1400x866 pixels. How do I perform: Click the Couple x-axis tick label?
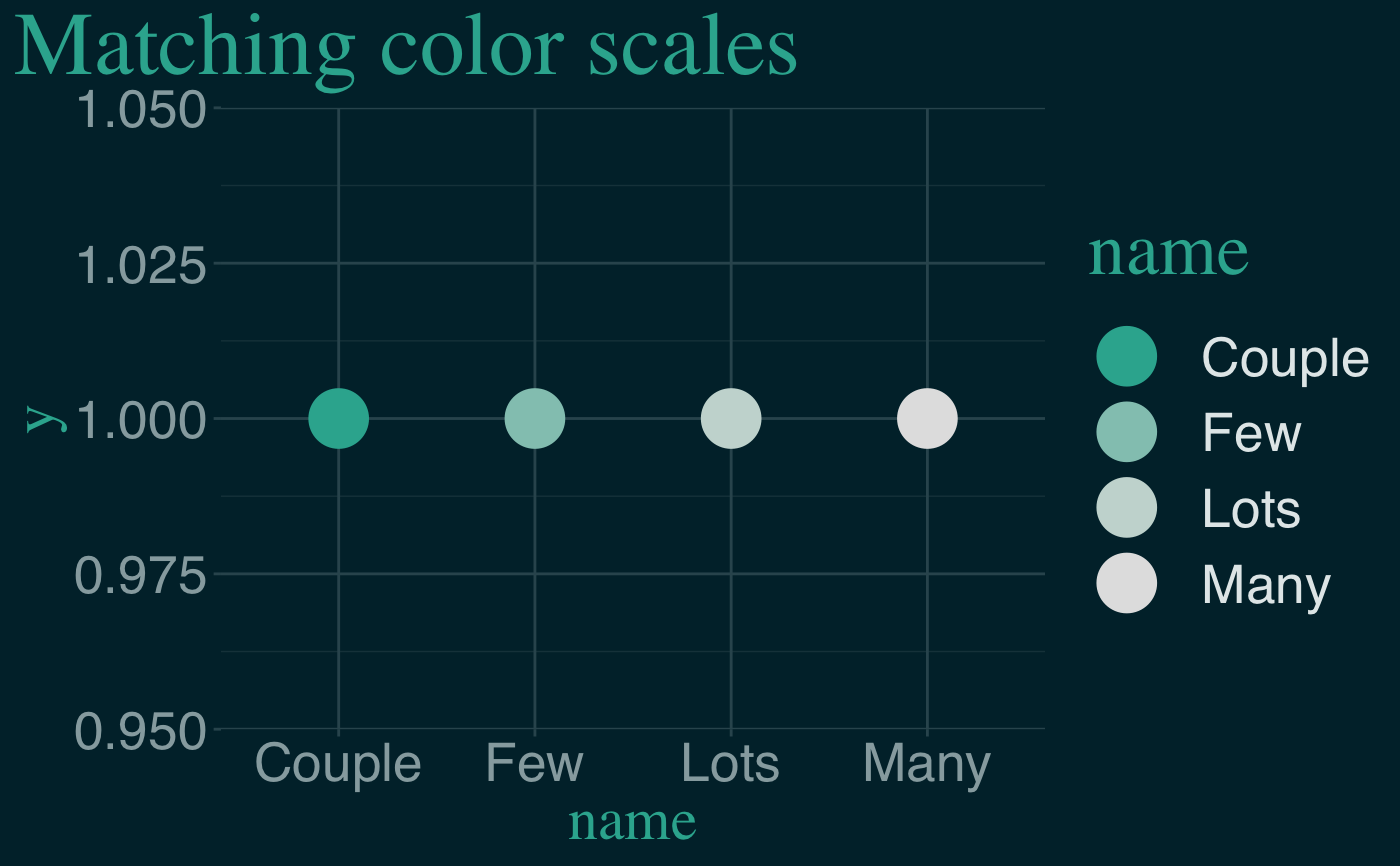click(338, 766)
